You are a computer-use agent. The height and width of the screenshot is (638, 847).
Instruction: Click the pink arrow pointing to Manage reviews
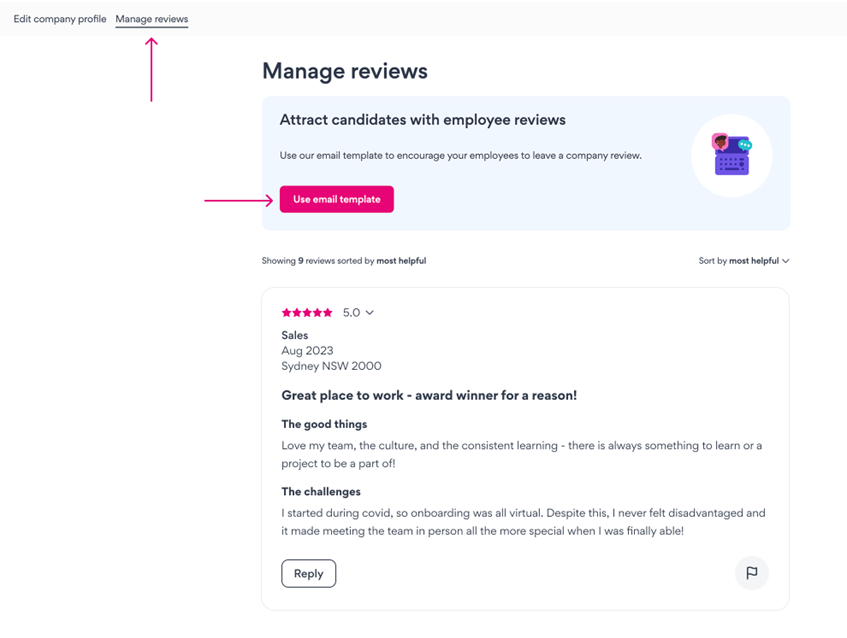(151, 69)
